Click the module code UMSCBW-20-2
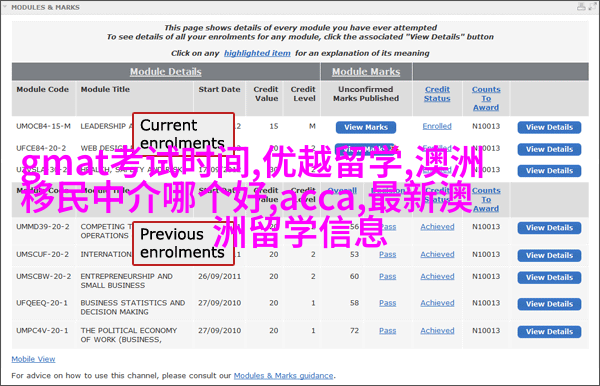 [x=43, y=276]
